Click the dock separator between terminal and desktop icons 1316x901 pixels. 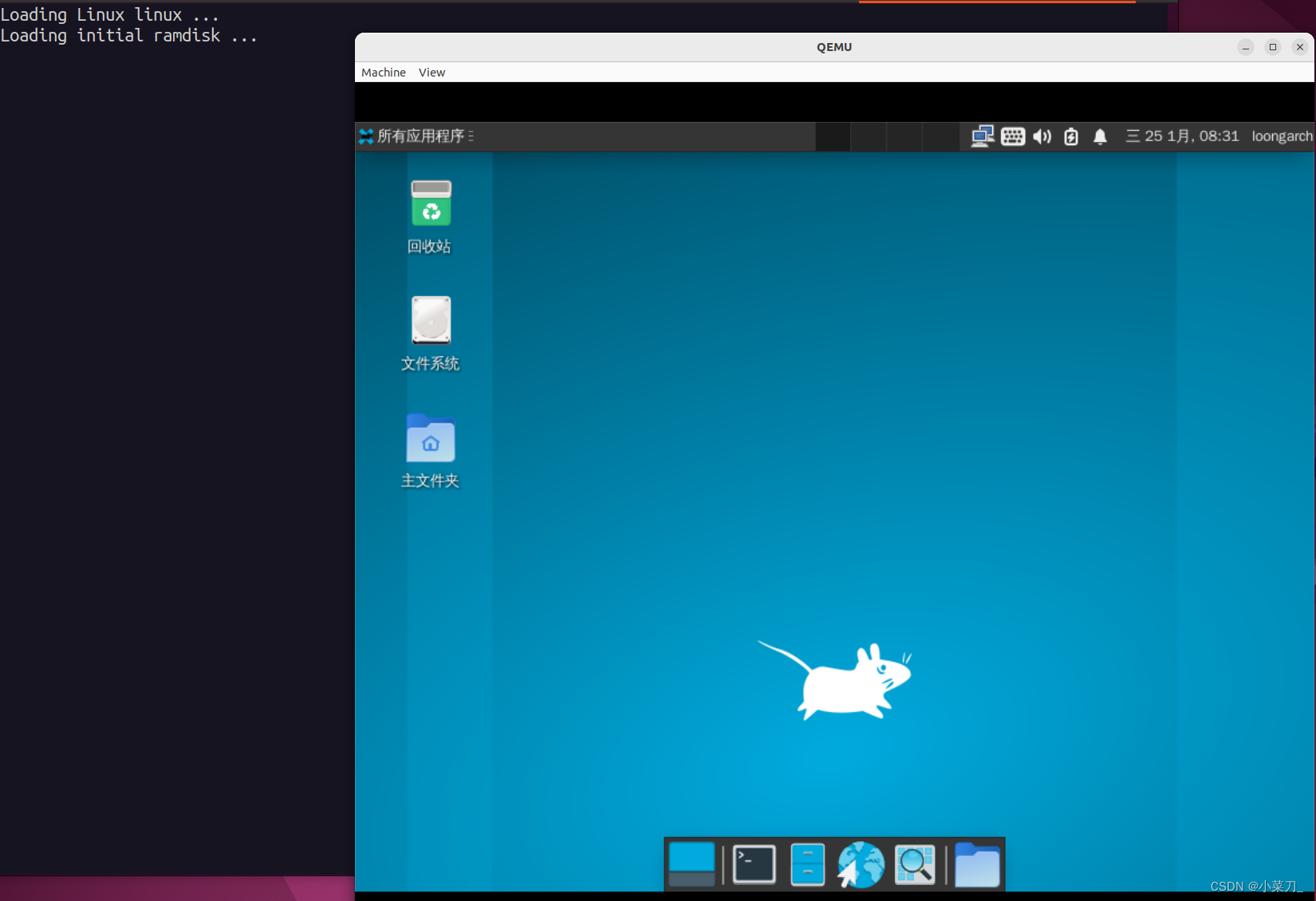[722, 864]
